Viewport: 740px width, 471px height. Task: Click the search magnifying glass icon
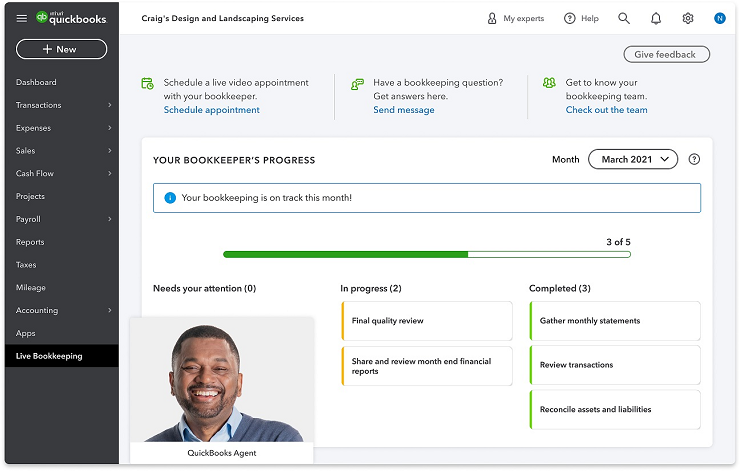[624, 18]
